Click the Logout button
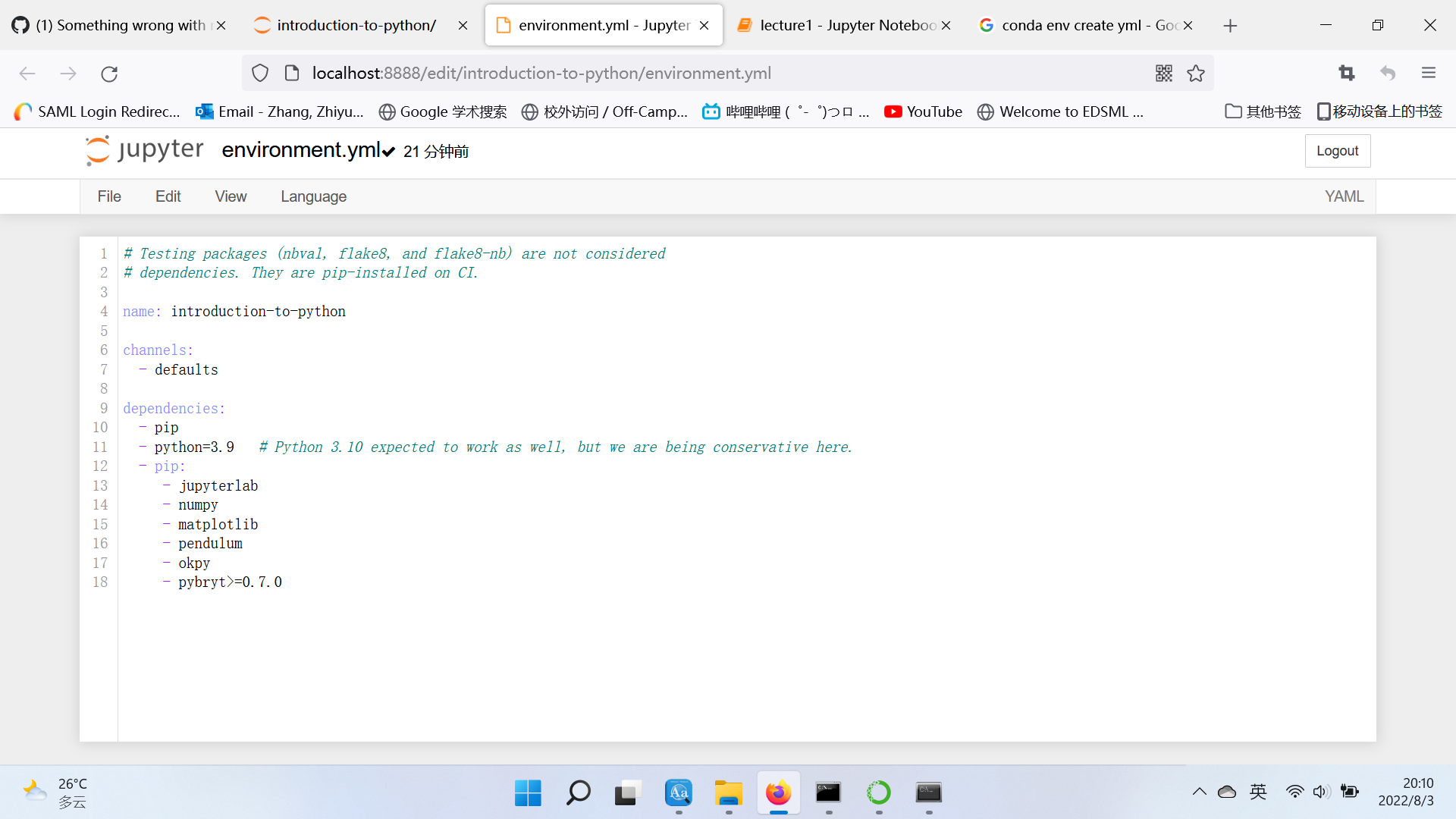Viewport: 1456px width, 819px height. 1337,151
